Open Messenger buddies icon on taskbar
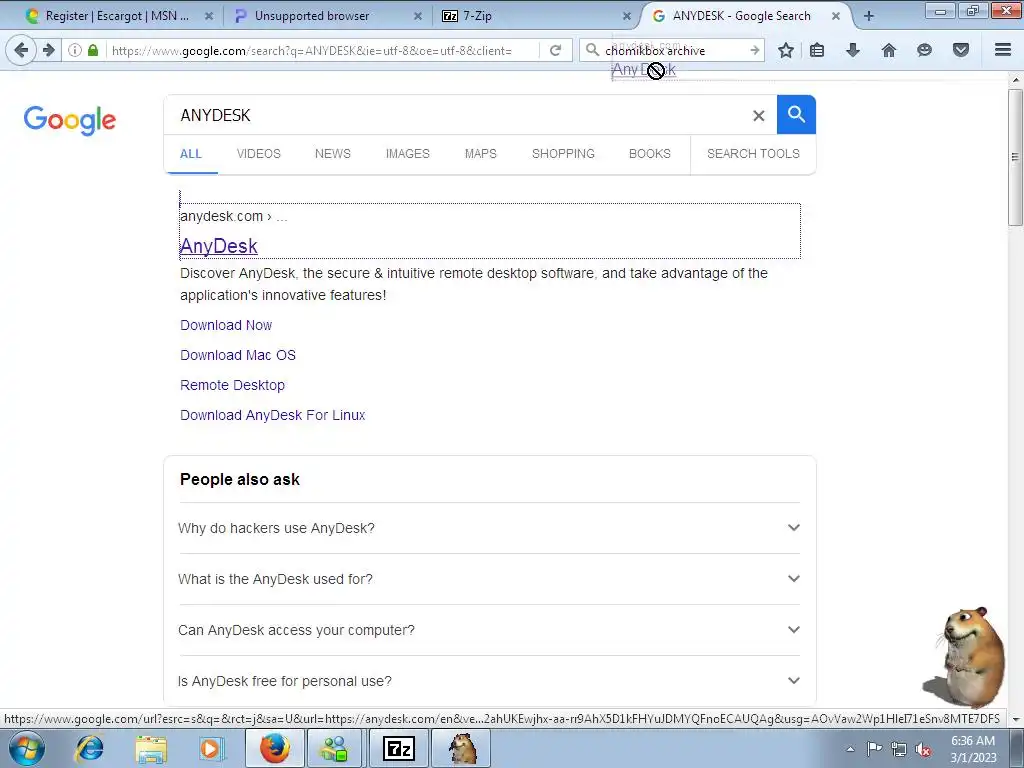The image size is (1024, 768). pos(334,748)
